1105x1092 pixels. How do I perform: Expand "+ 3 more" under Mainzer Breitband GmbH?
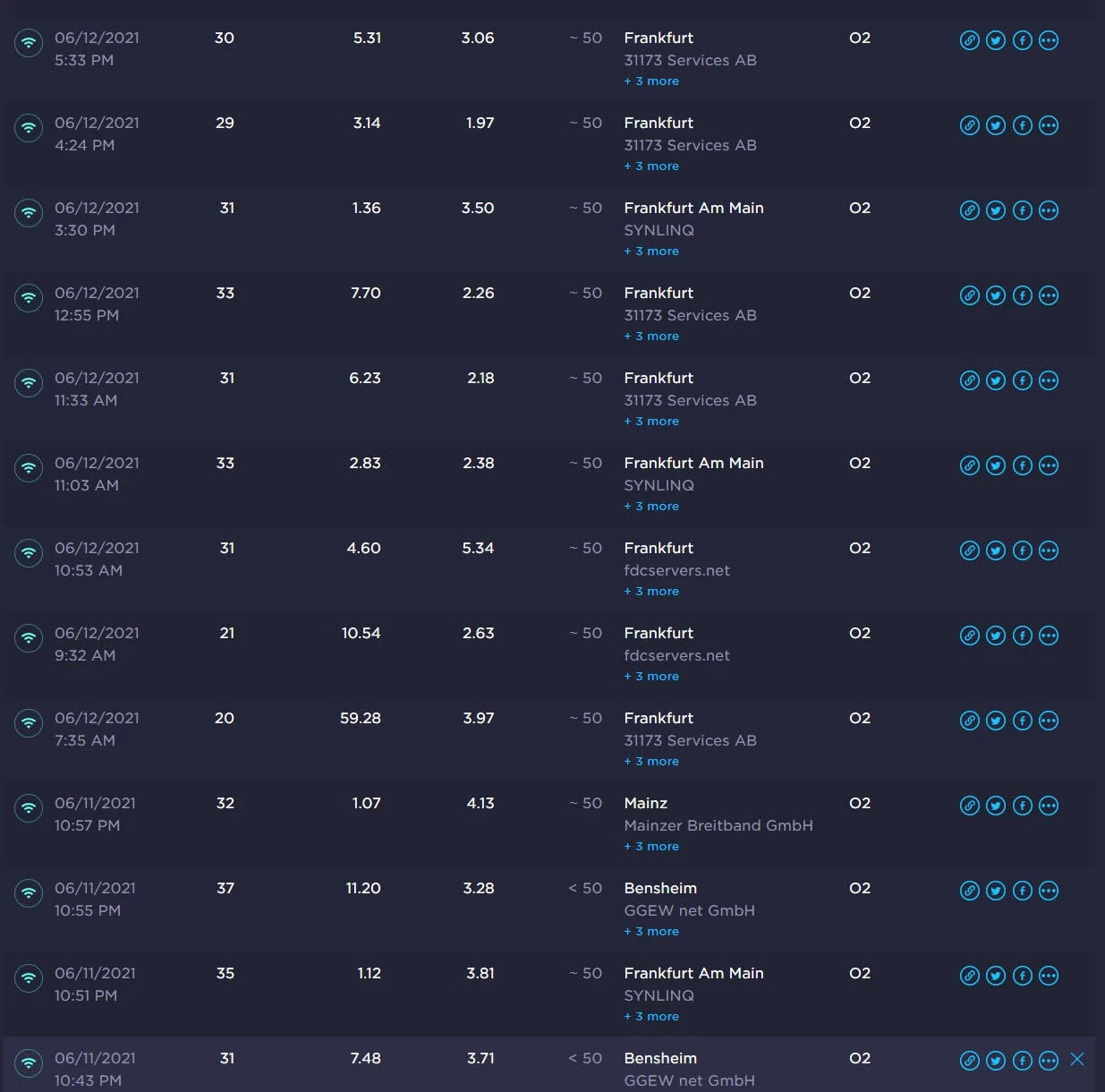[x=651, y=847]
